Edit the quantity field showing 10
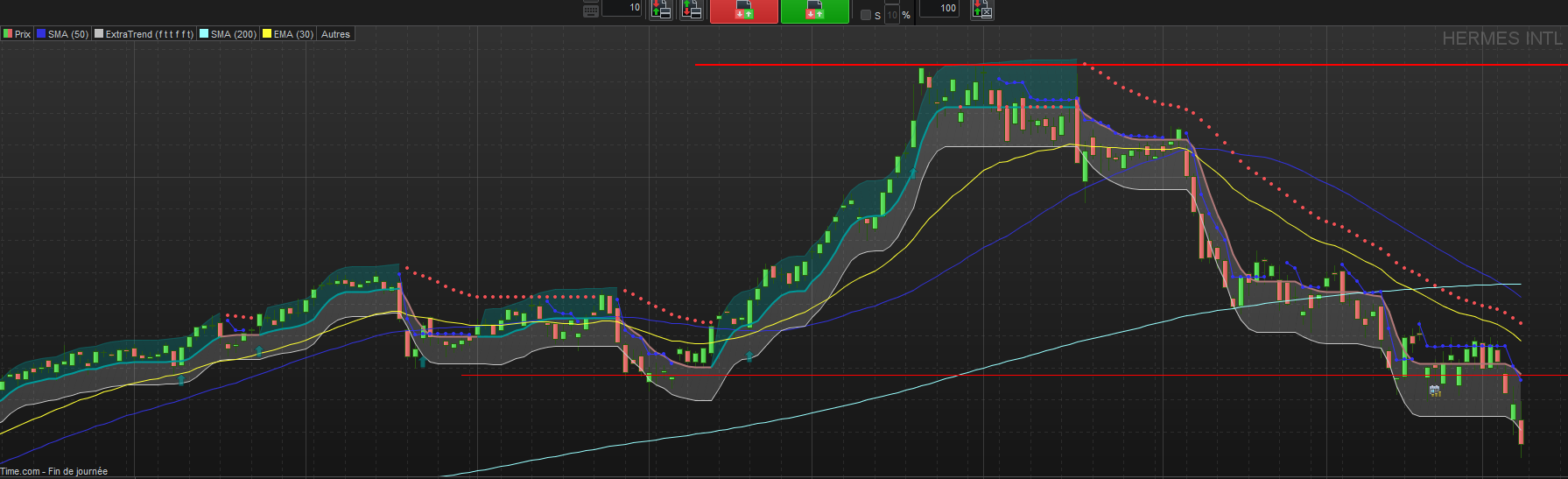Image resolution: width=1568 pixels, height=479 pixels. (x=622, y=7)
